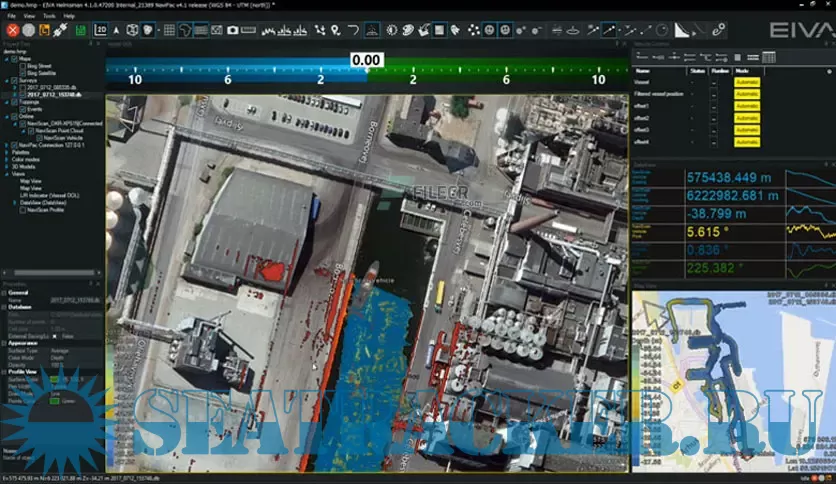Click the Automatic button for Vessel row
Image resolution: width=836 pixels, height=484 pixels.
pyautogui.click(x=747, y=83)
